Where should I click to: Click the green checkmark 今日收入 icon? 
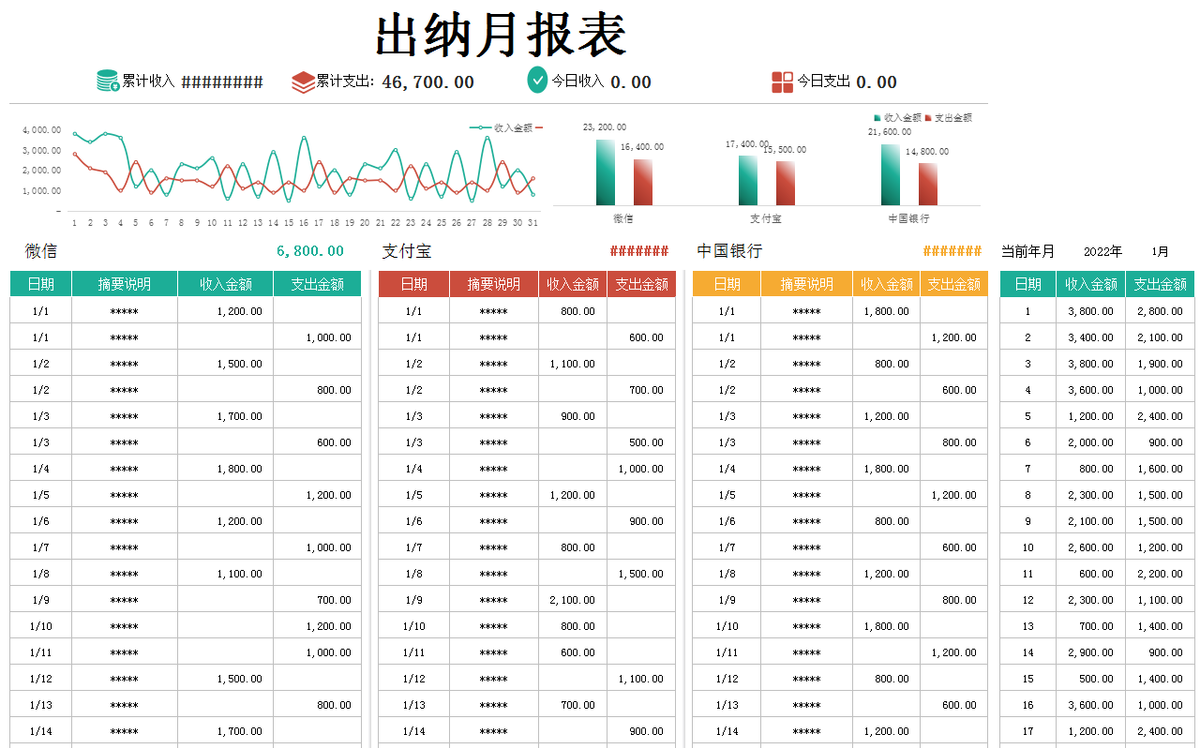pos(537,79)
